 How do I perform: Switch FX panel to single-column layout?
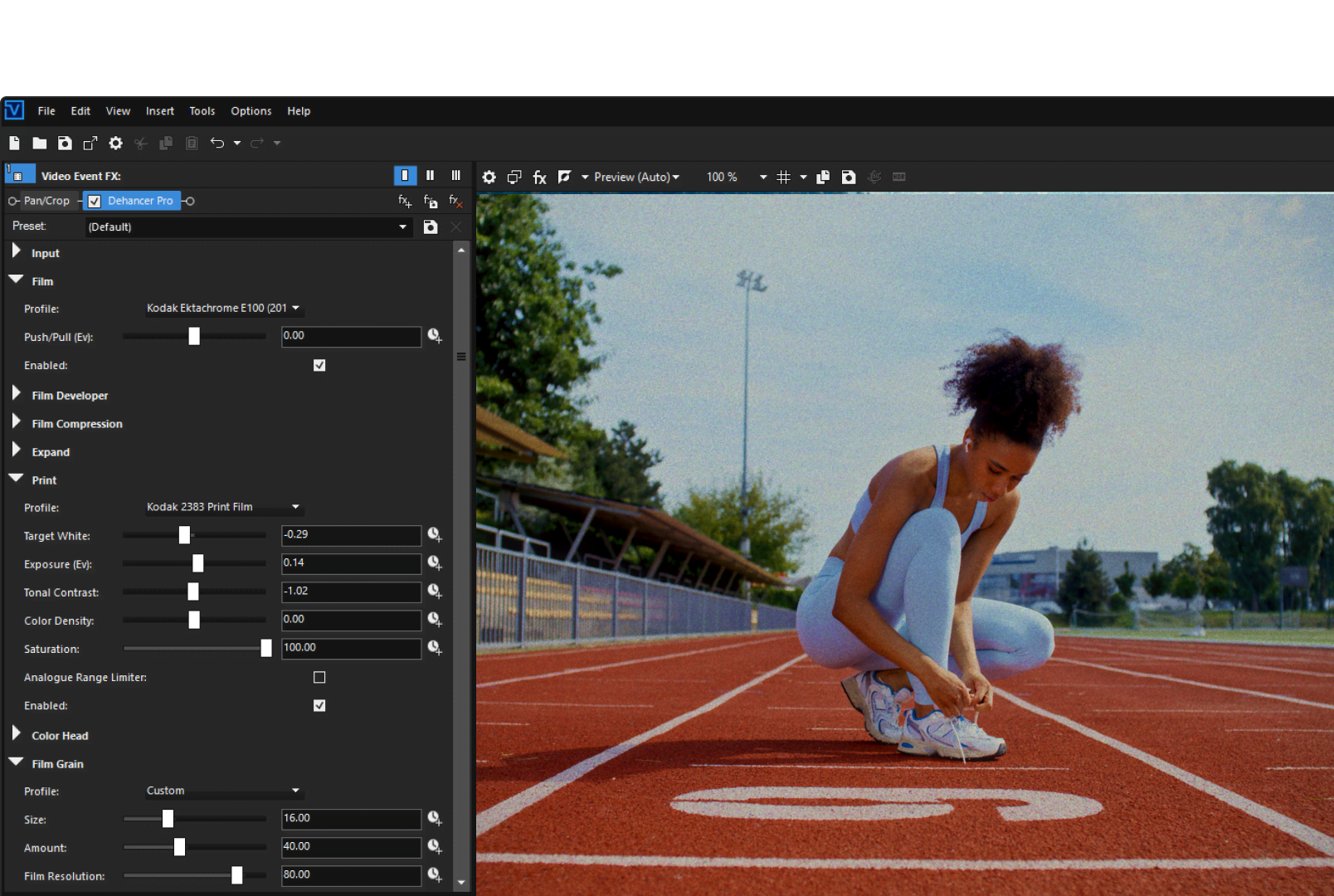click(x=405, y=175)
